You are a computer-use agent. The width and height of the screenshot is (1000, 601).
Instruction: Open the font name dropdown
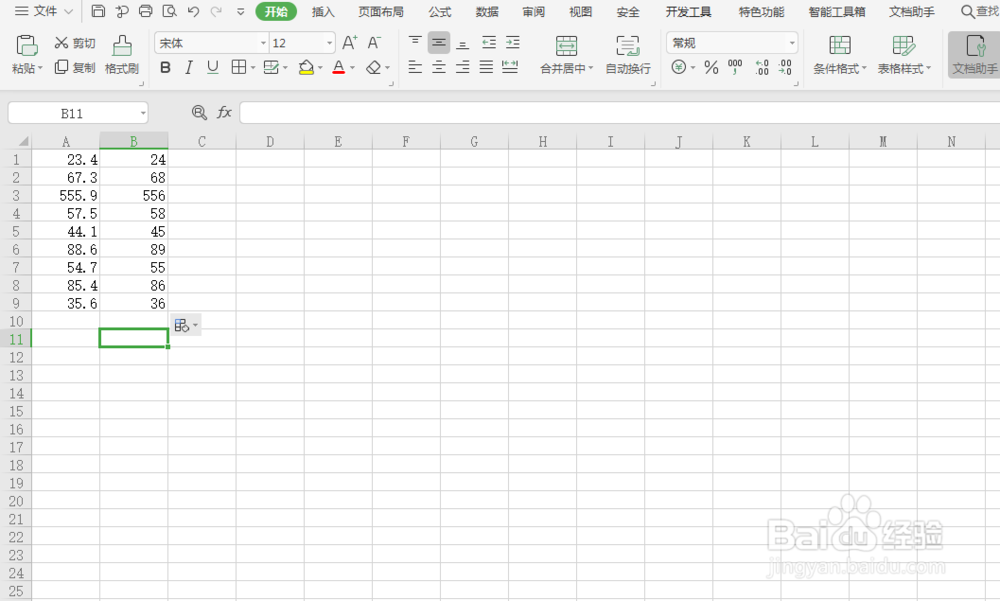coord(263,43)
